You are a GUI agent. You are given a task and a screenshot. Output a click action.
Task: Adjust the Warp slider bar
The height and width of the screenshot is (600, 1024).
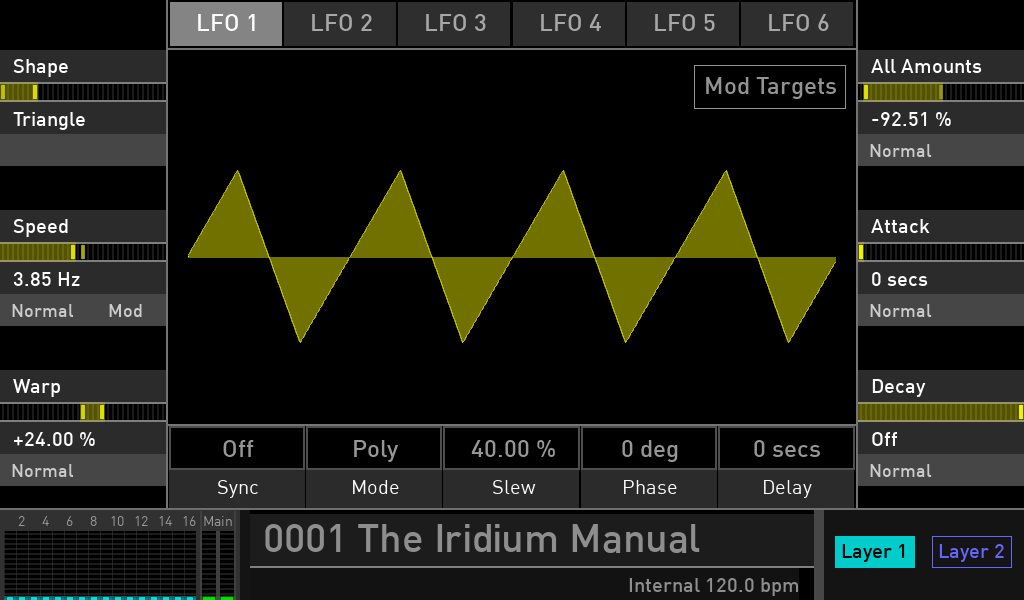83,412
